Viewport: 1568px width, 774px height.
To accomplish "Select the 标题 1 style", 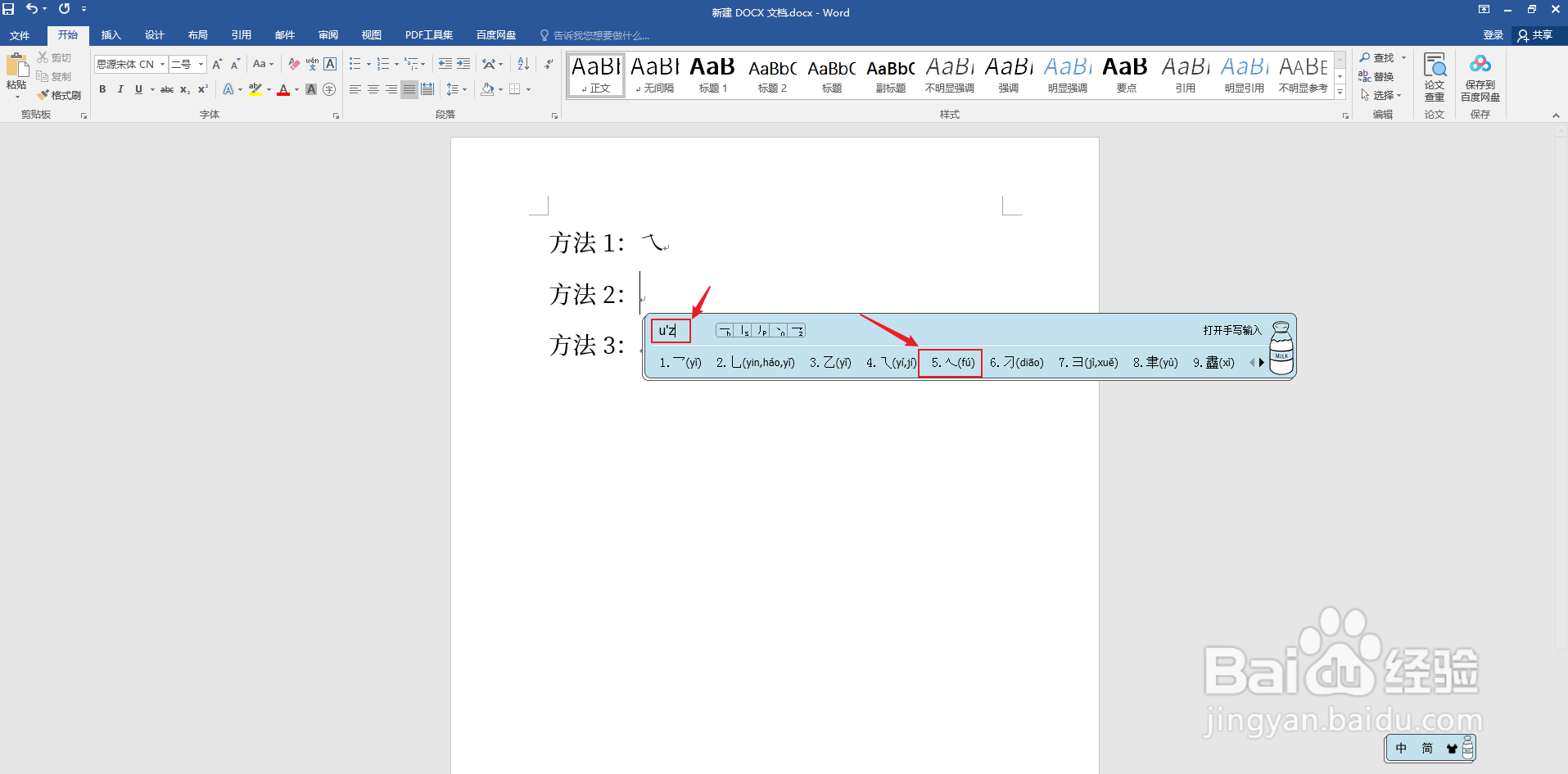I will (x=712, y=75).
